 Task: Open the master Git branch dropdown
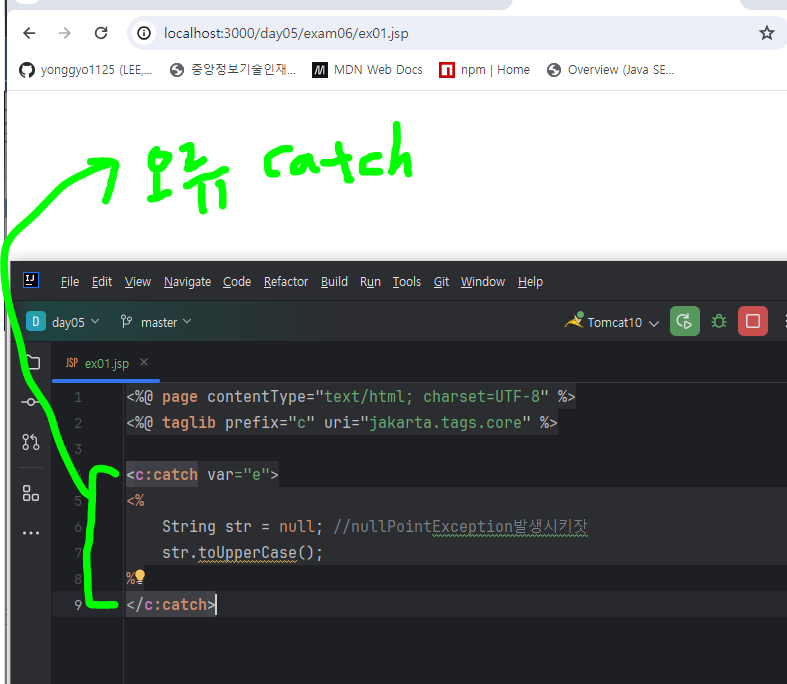(x=156, y=322)
